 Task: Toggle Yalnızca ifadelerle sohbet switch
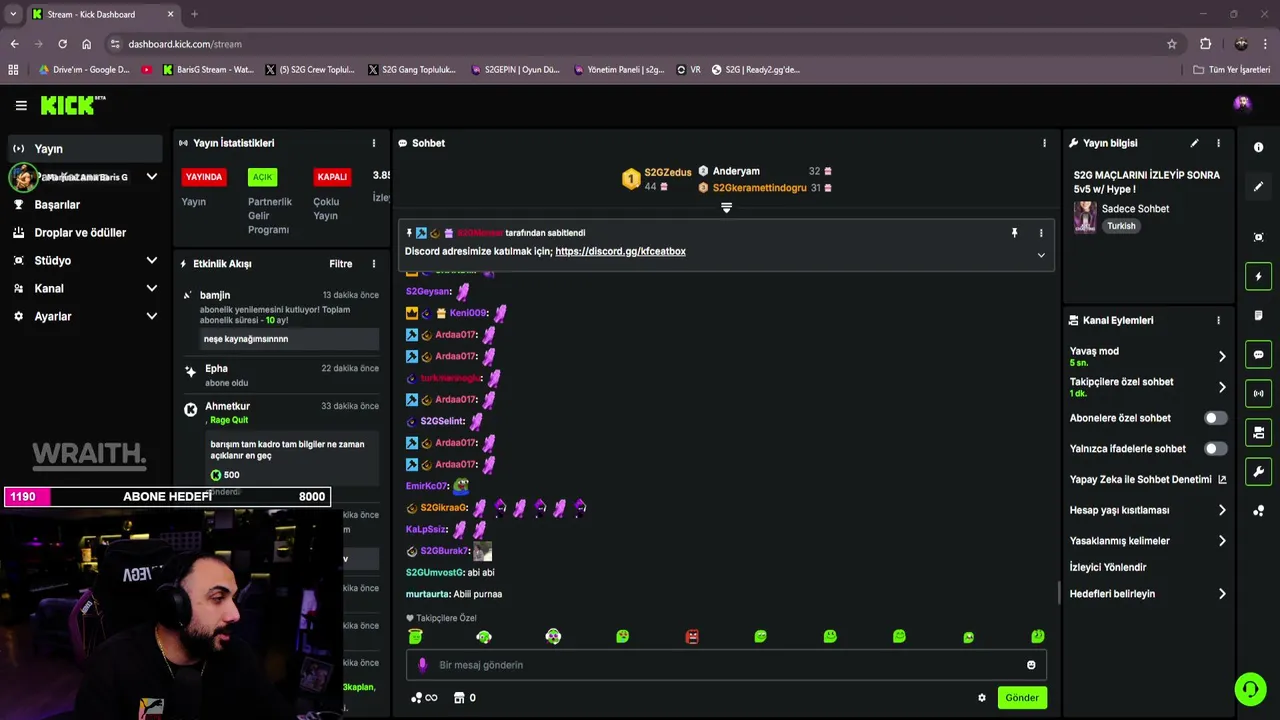coord(1215,449)
